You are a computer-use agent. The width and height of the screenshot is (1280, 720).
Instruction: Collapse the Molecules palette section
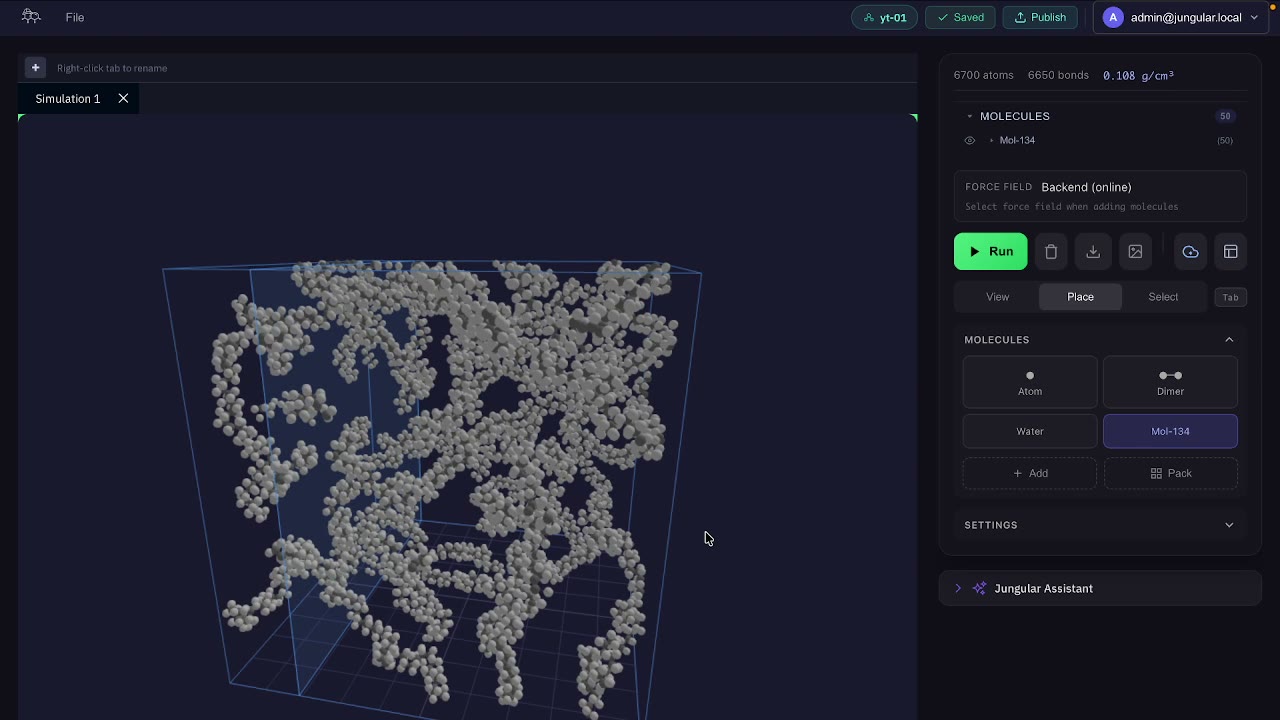tap(1229, 340)
